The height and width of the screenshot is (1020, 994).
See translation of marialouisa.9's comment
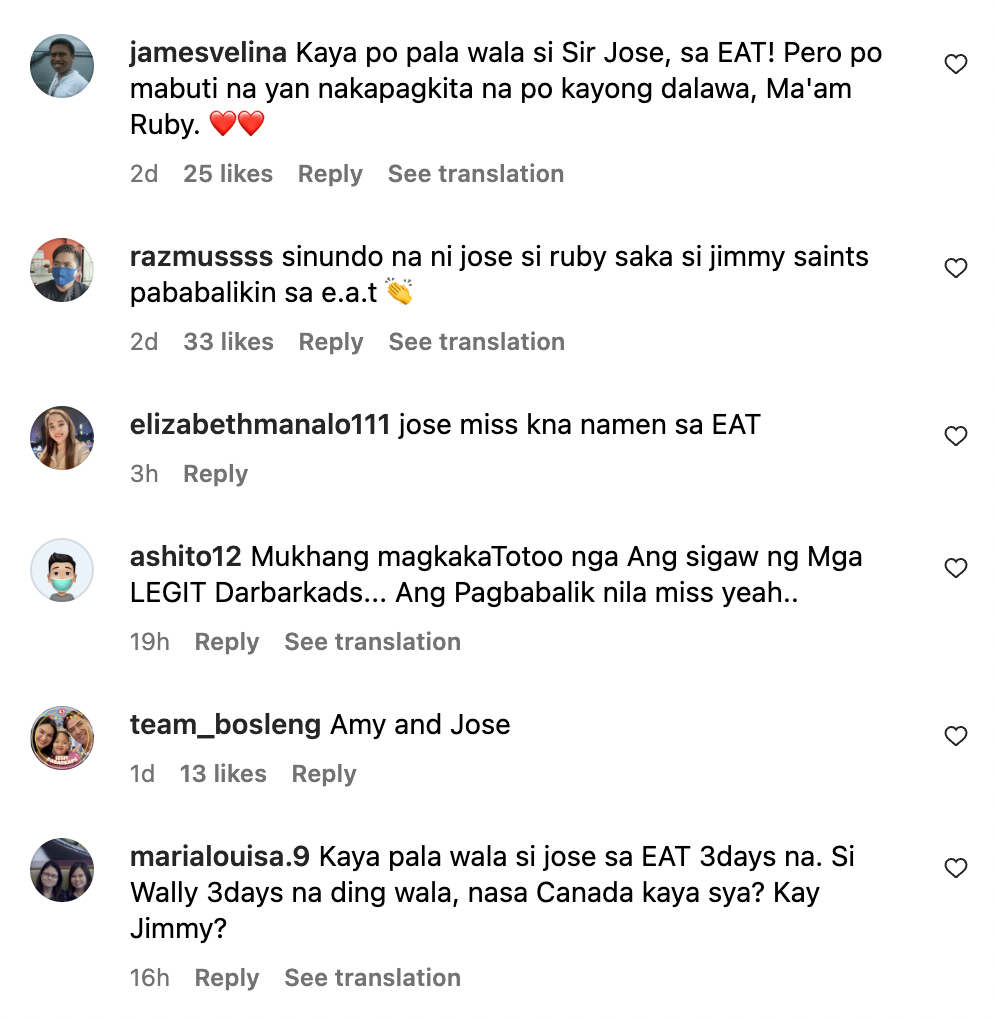click(372, 977)
